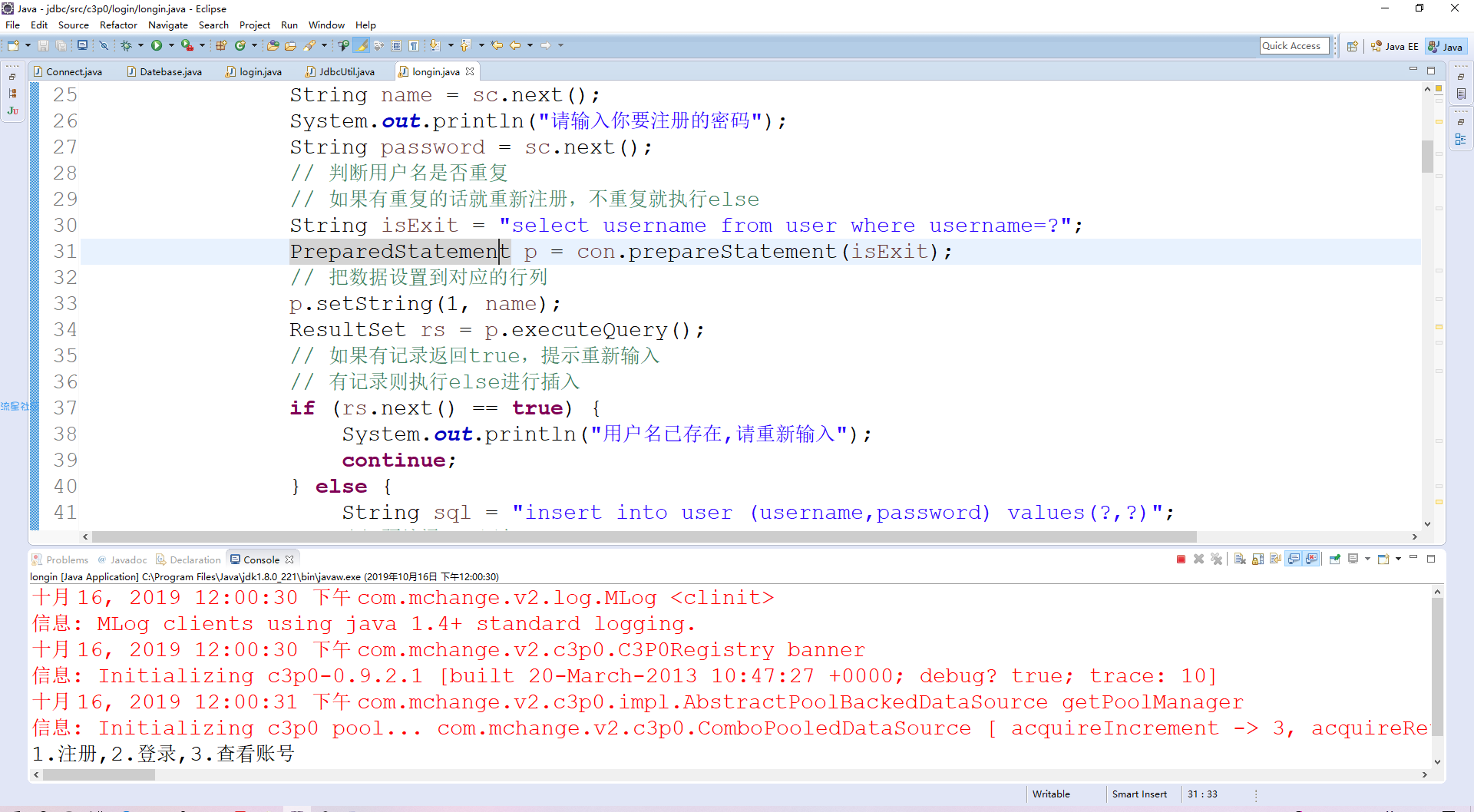Viewport: 1474px width, 812px height.
Task: Click the Skip All Breakpoints icon
Action: (x=104, y=46)
